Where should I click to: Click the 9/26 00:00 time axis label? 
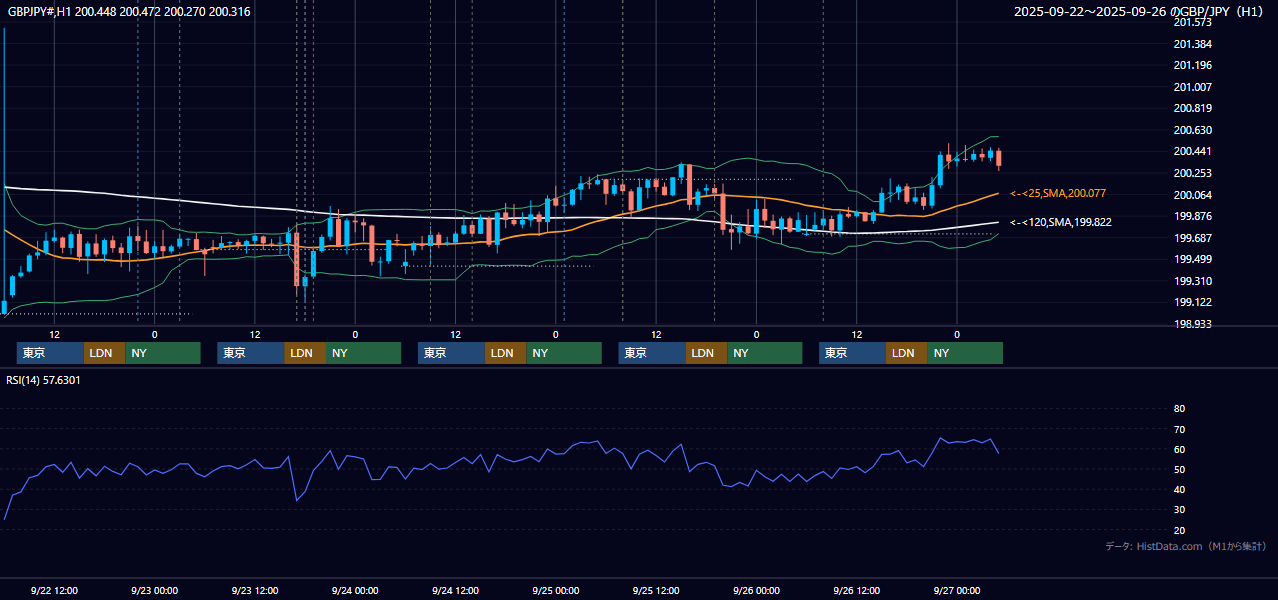pos(756,590)
